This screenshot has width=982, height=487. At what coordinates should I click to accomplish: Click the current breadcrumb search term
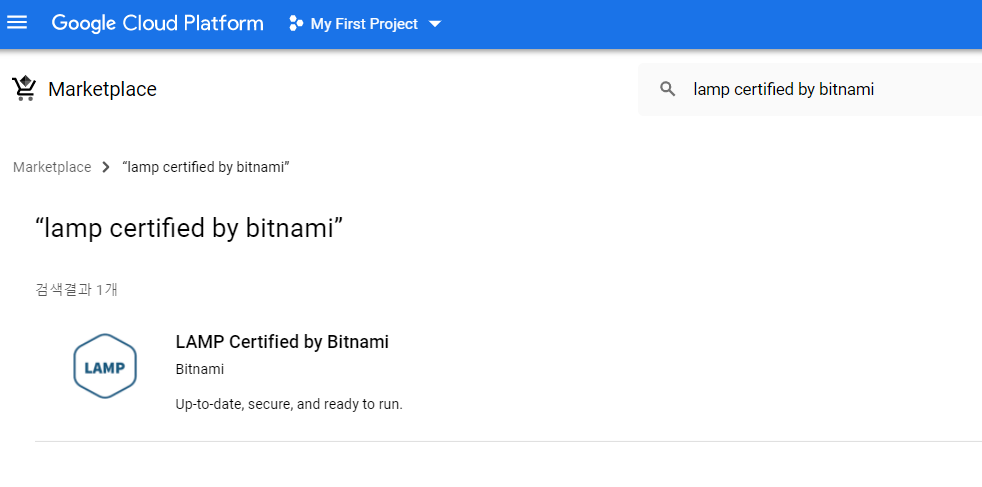point(205,167)
